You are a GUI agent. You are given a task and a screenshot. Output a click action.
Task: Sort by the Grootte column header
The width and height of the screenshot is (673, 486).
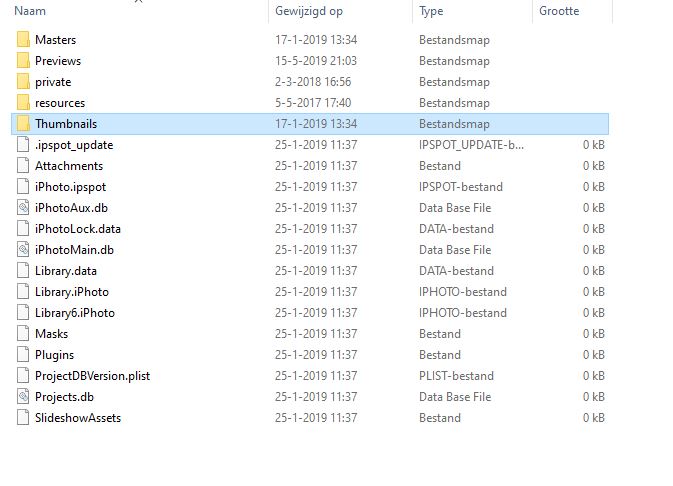(559, 11)
